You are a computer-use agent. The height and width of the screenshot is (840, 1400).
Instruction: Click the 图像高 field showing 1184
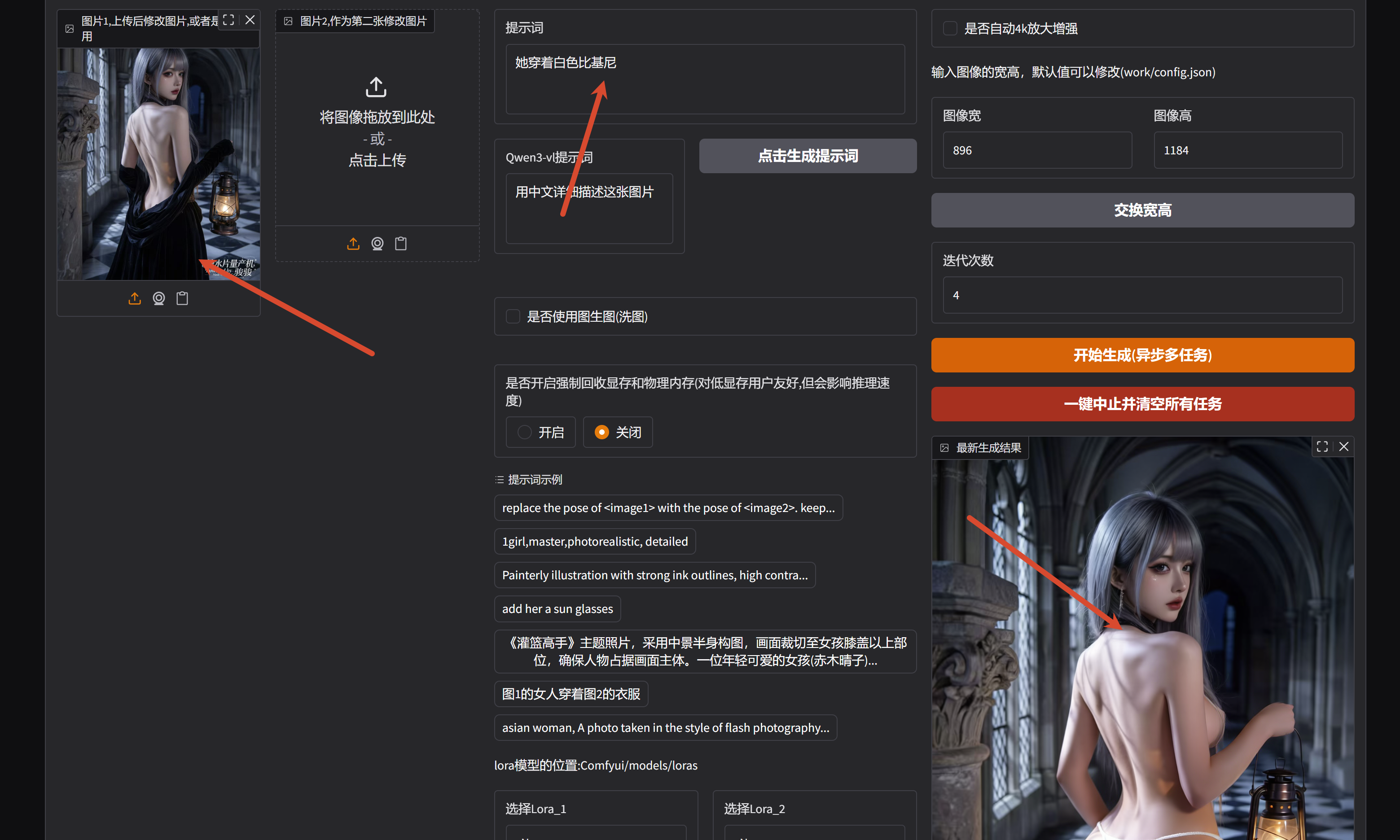pyautogui.click(x=1248, y=151)
